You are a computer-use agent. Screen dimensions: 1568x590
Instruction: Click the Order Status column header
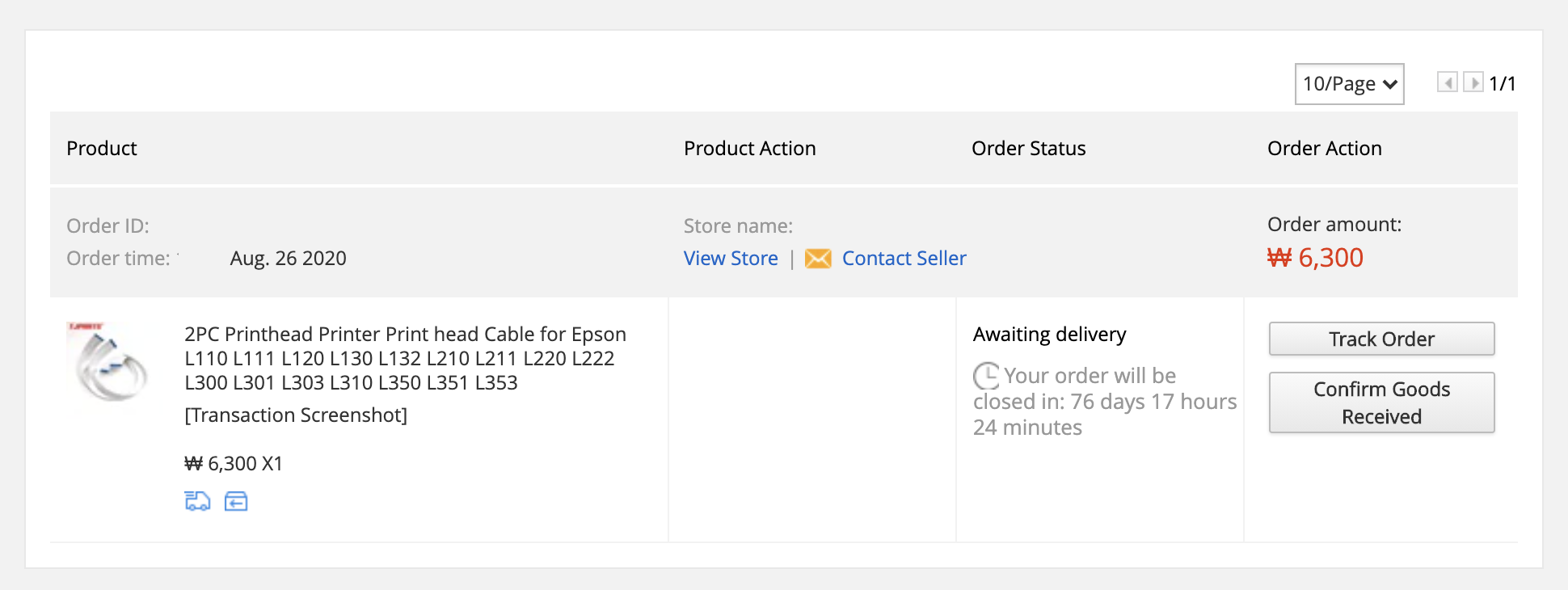click(x=1028, y=149)
